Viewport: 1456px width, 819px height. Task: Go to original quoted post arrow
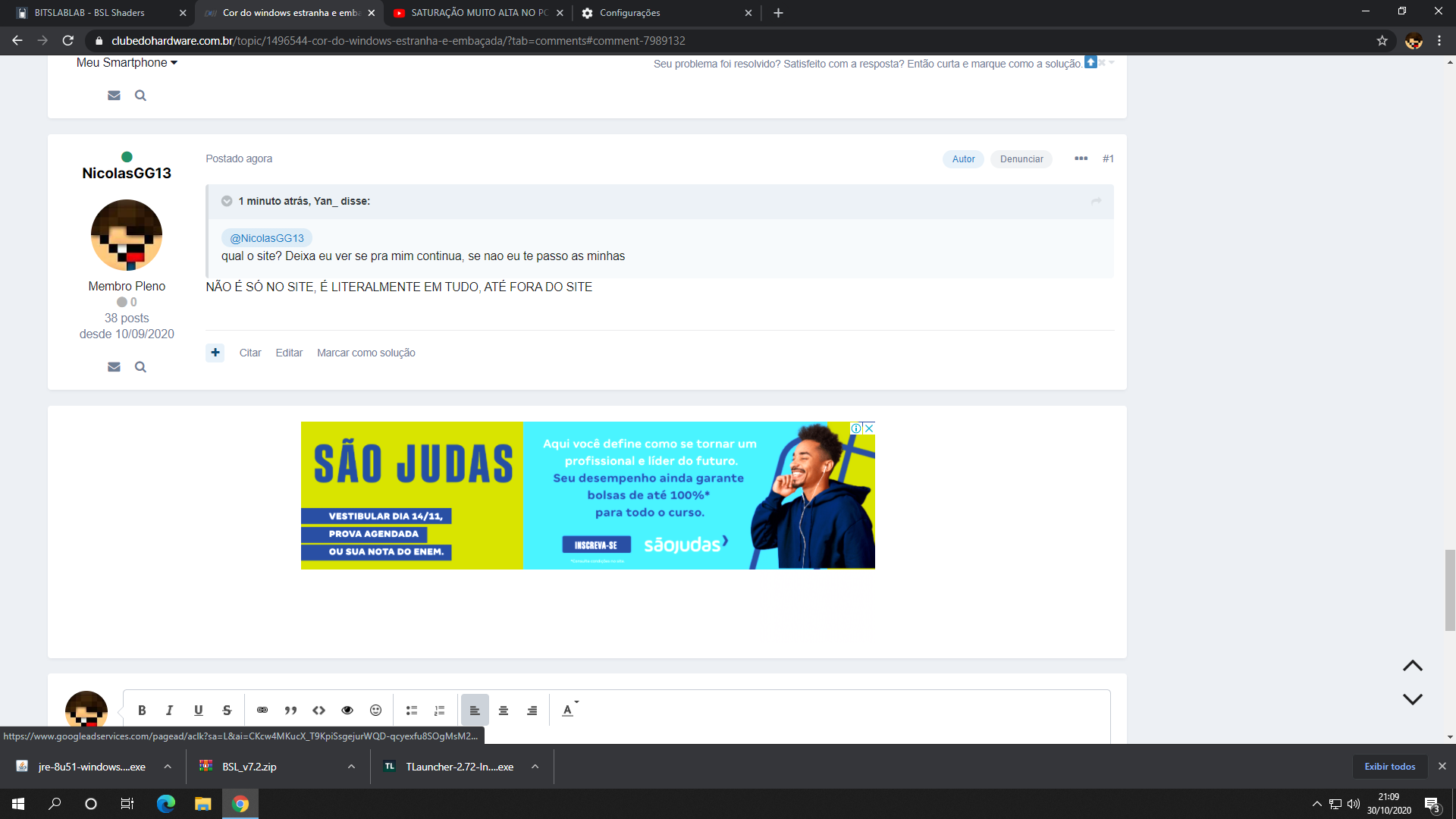[x=1096, y=201]
